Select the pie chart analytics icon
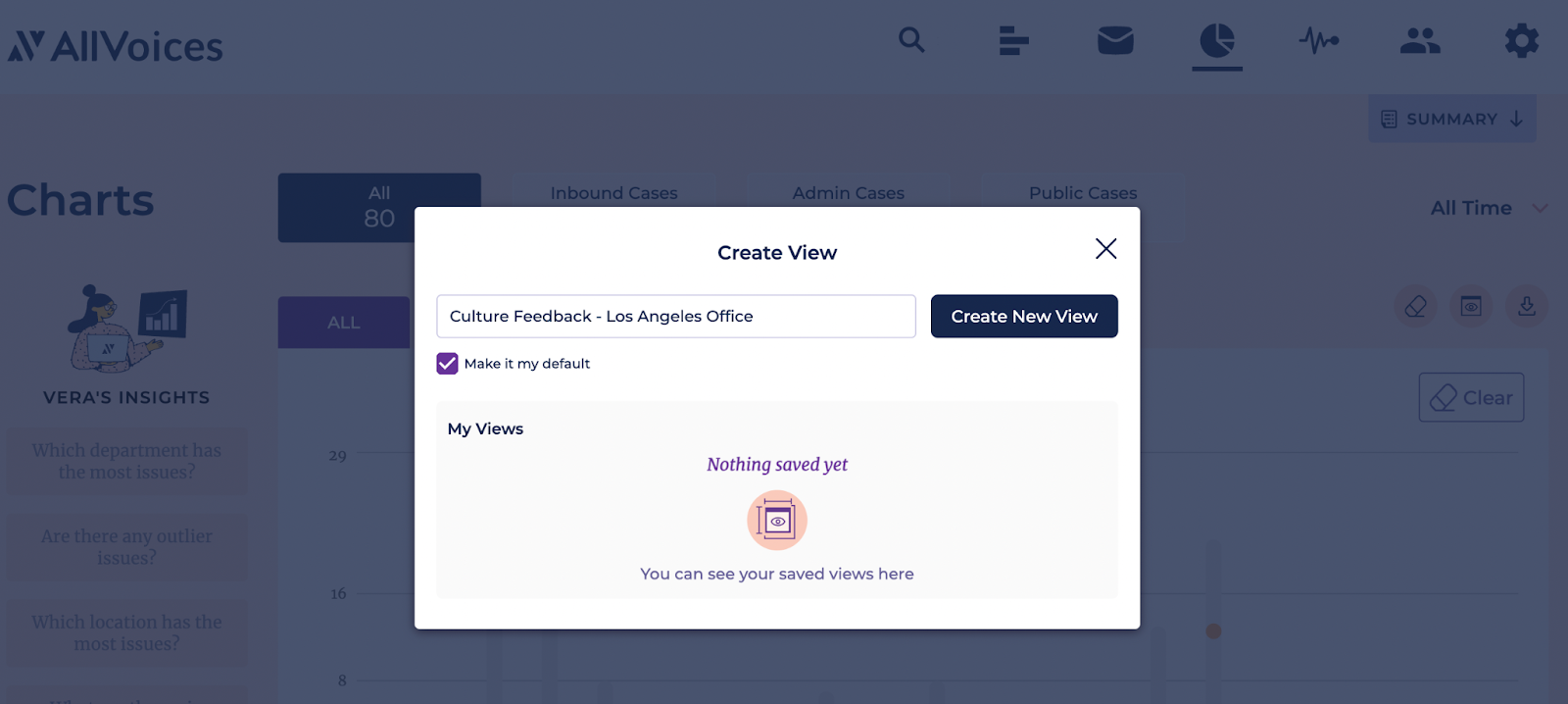 1217,40
